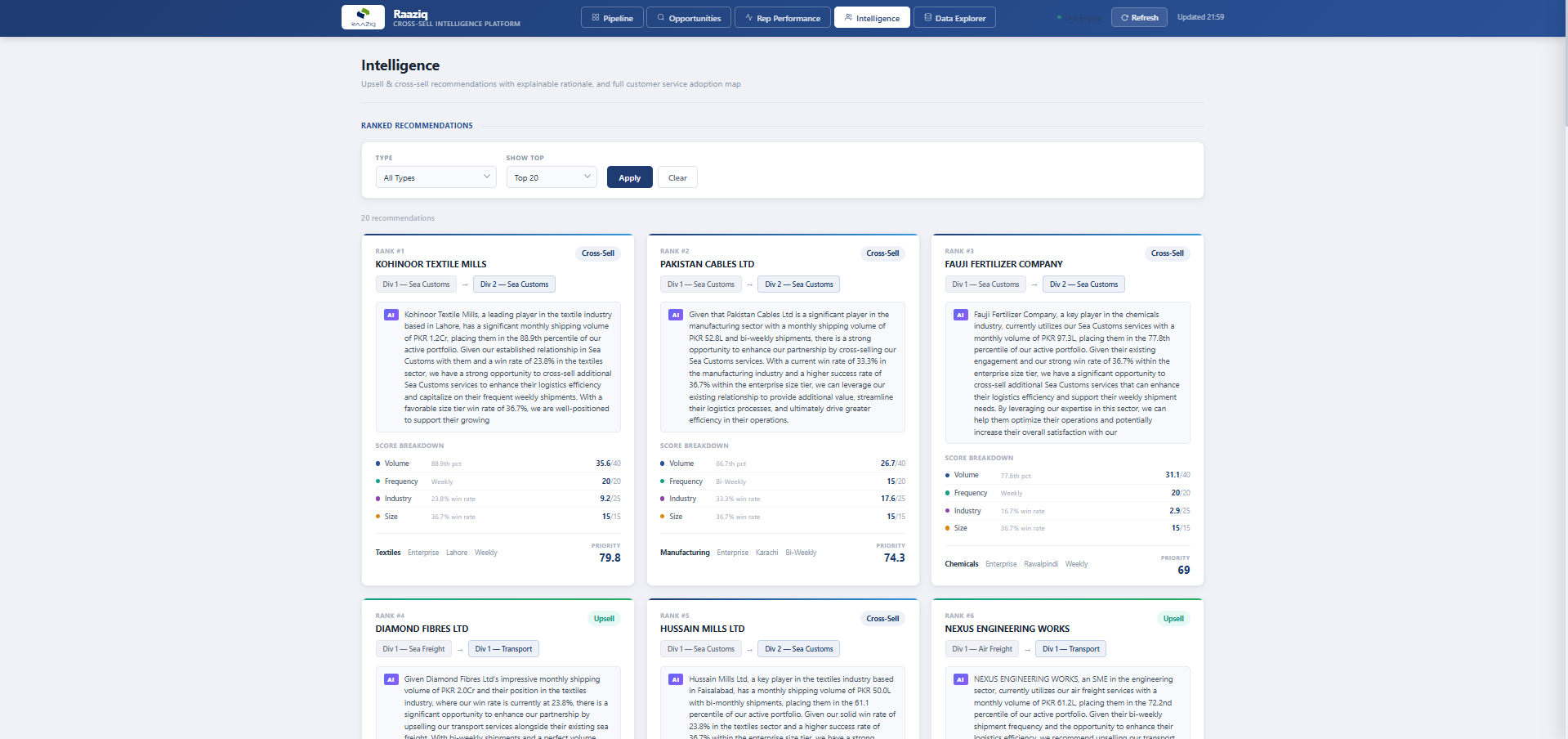Screen dimensions: 1568x739
Task: Click the Updated 21:59 timestamp
Action: [1200, 17]
